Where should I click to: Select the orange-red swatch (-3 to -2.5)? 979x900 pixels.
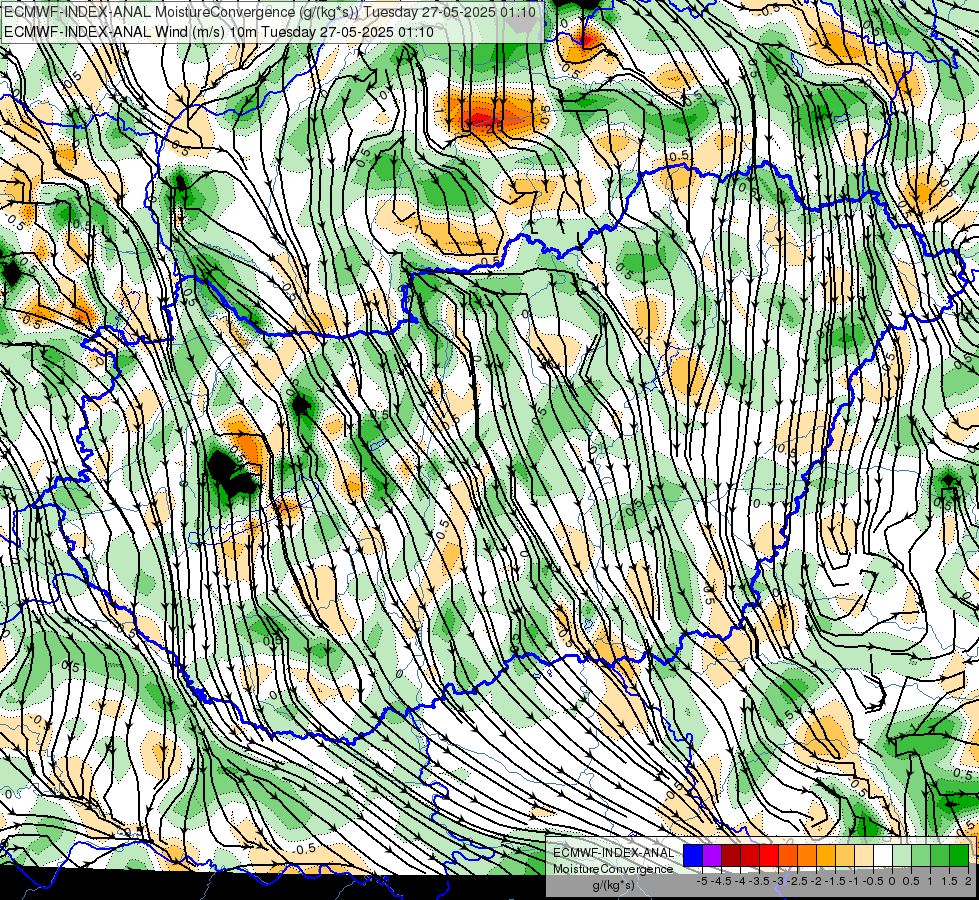(x=788, y=855)
